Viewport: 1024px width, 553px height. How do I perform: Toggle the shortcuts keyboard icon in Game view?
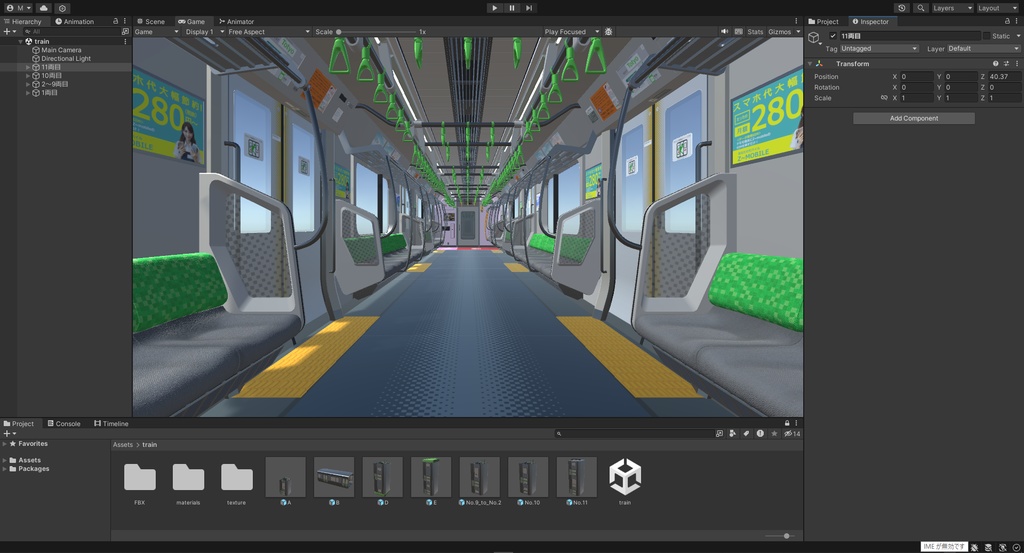(x=739, y=31)
